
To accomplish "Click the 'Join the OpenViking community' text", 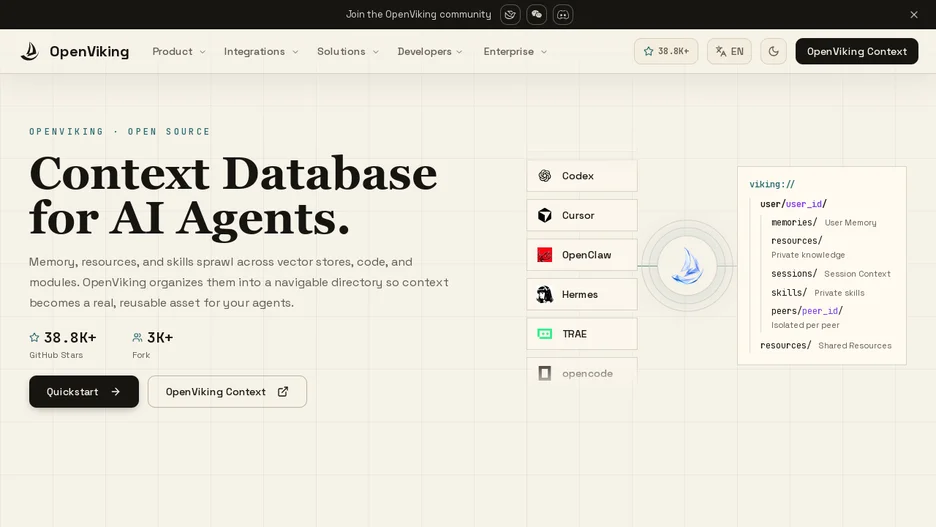I will pyautogui.click(x=418, y=14).
